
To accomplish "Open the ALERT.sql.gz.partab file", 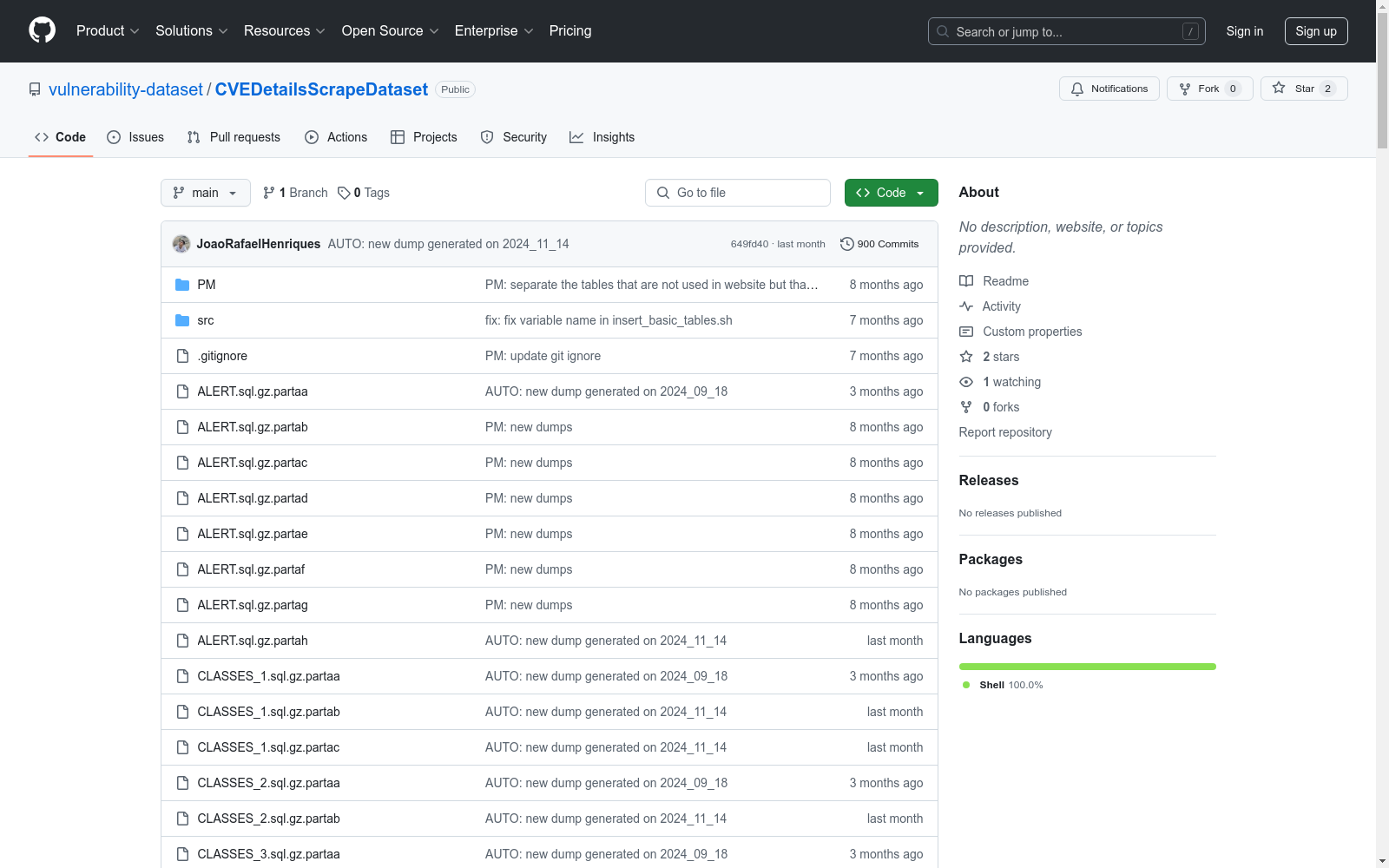I will 253,427.
